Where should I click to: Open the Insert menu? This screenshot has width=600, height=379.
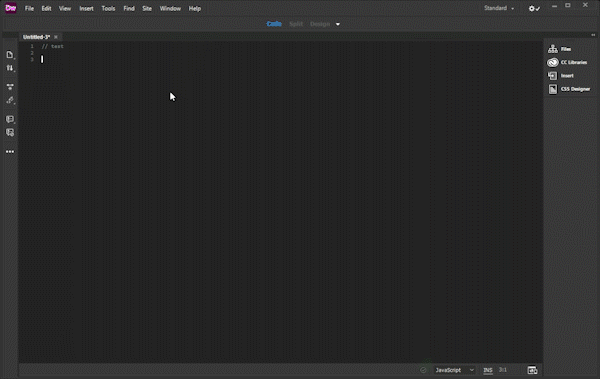(x=86, y=8)
